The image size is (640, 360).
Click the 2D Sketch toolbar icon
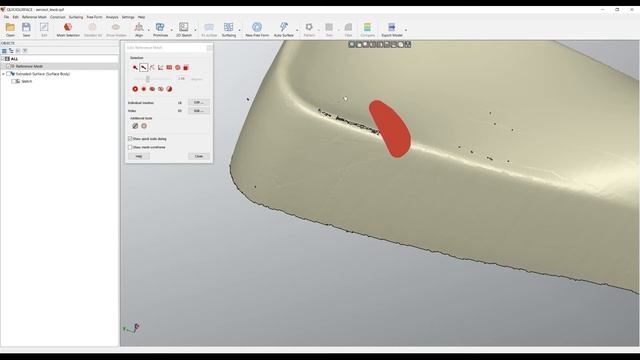coord(184,27)
